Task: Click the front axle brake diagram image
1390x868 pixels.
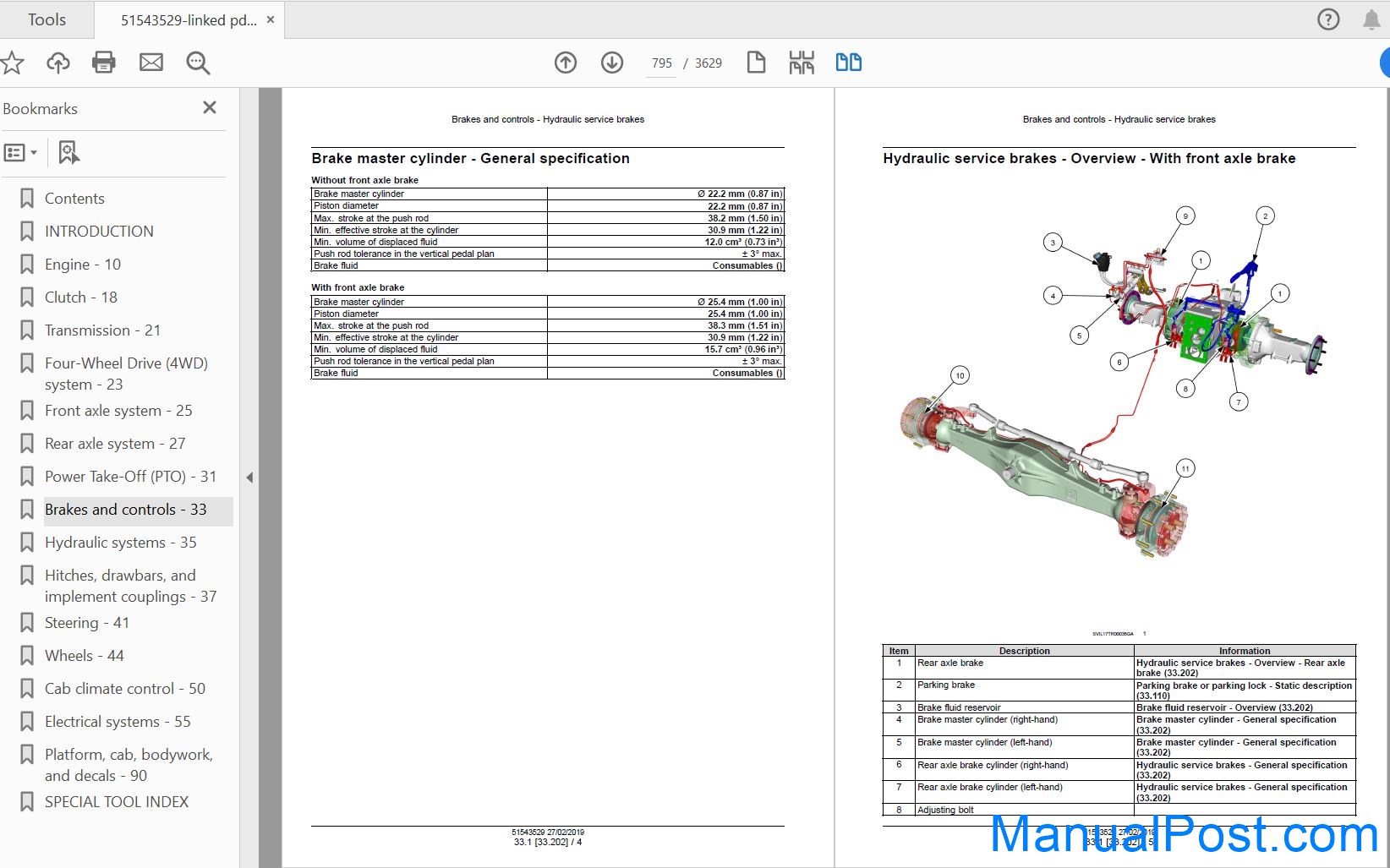Action: click(x=1114, y=380)
